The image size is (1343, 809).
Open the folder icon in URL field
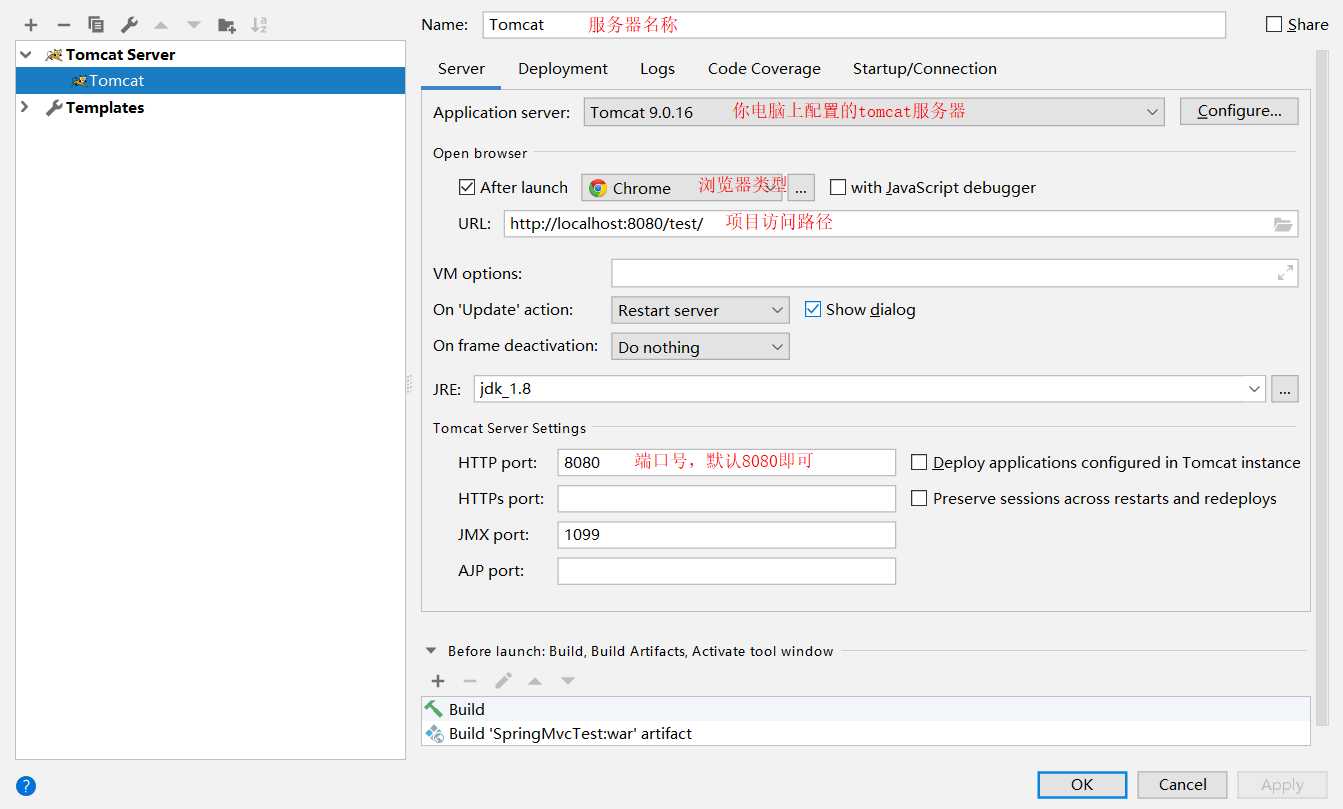(x=1283, y=224)
